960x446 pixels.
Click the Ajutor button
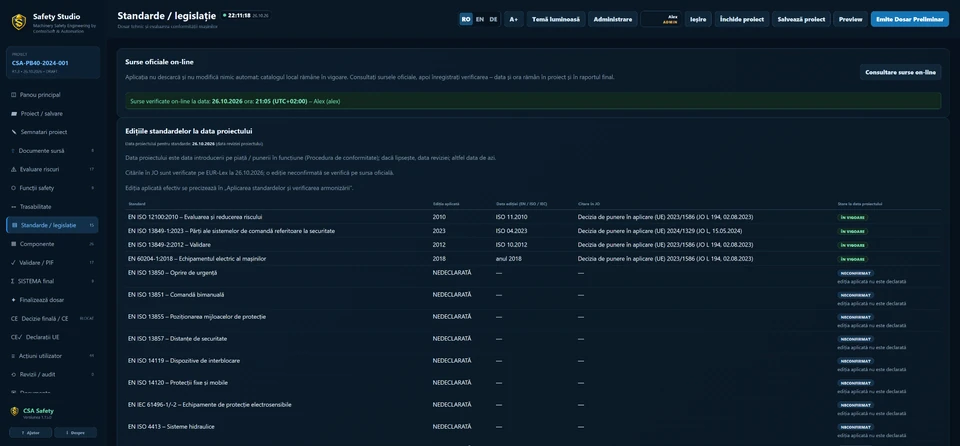click(31, 433)
